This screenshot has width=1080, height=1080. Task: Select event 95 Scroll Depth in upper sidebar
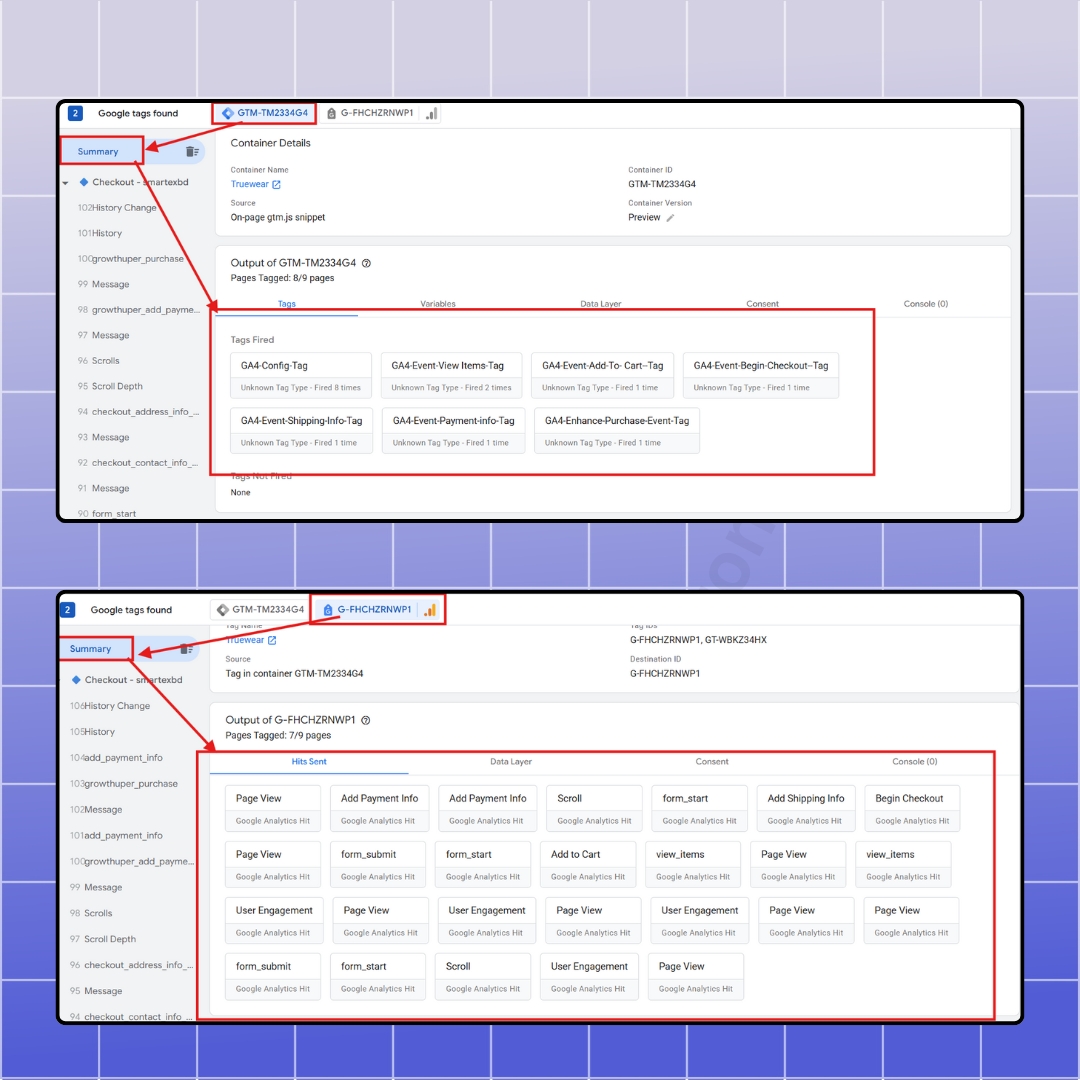[110, 386]
